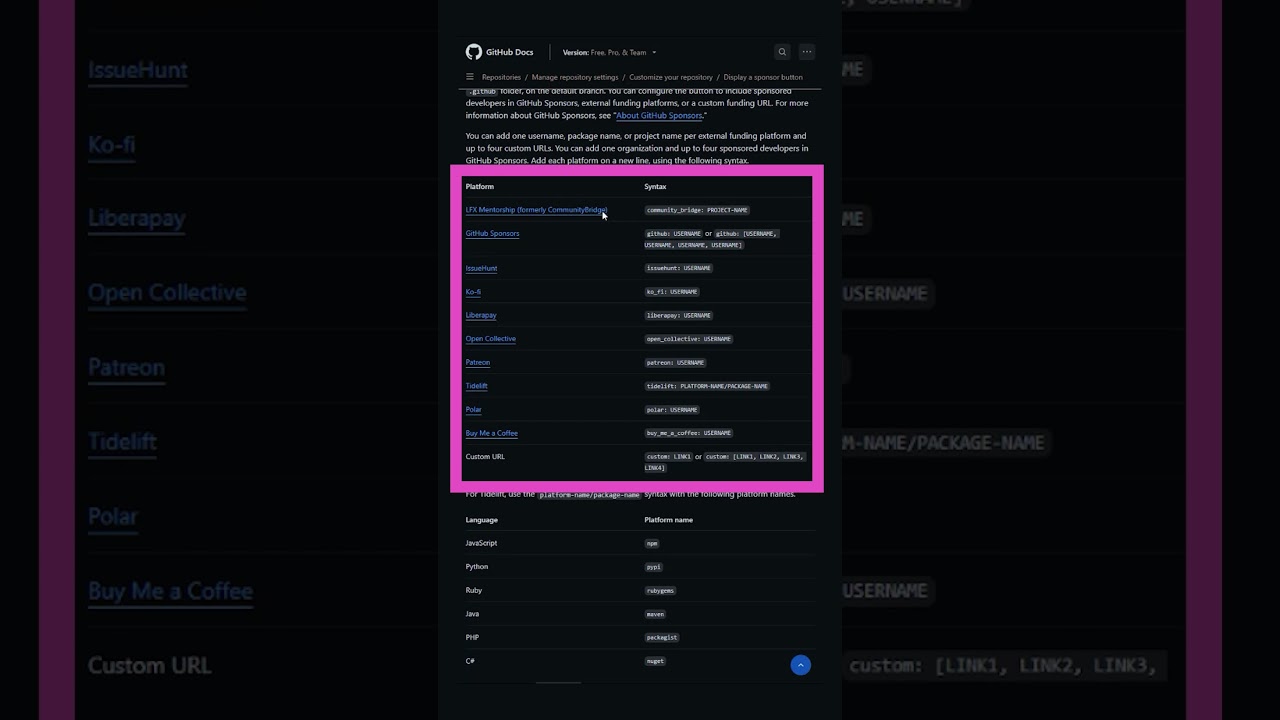Open the Open Collective link in docs table
The height and width of the screenshot is (720, 1280).
click(x=490, y=339)
